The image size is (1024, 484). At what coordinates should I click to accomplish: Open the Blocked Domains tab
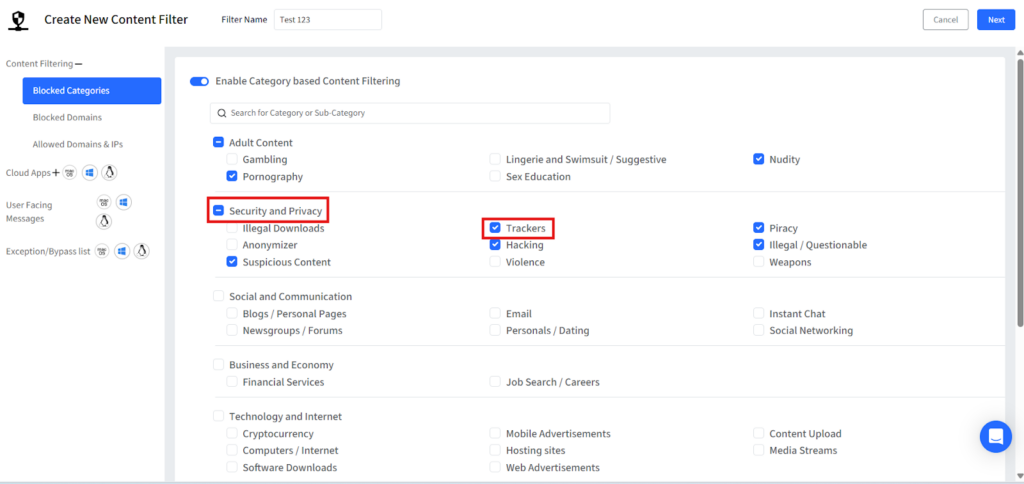(67, 118)
